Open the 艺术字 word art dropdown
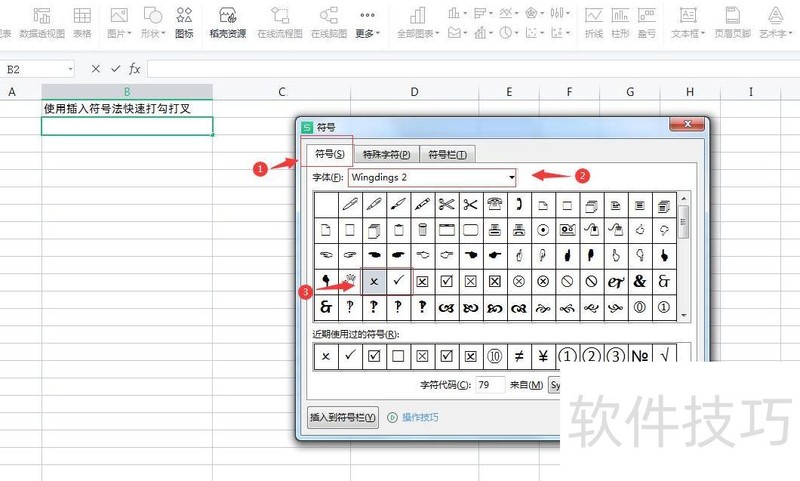 [x=776, y=23]
